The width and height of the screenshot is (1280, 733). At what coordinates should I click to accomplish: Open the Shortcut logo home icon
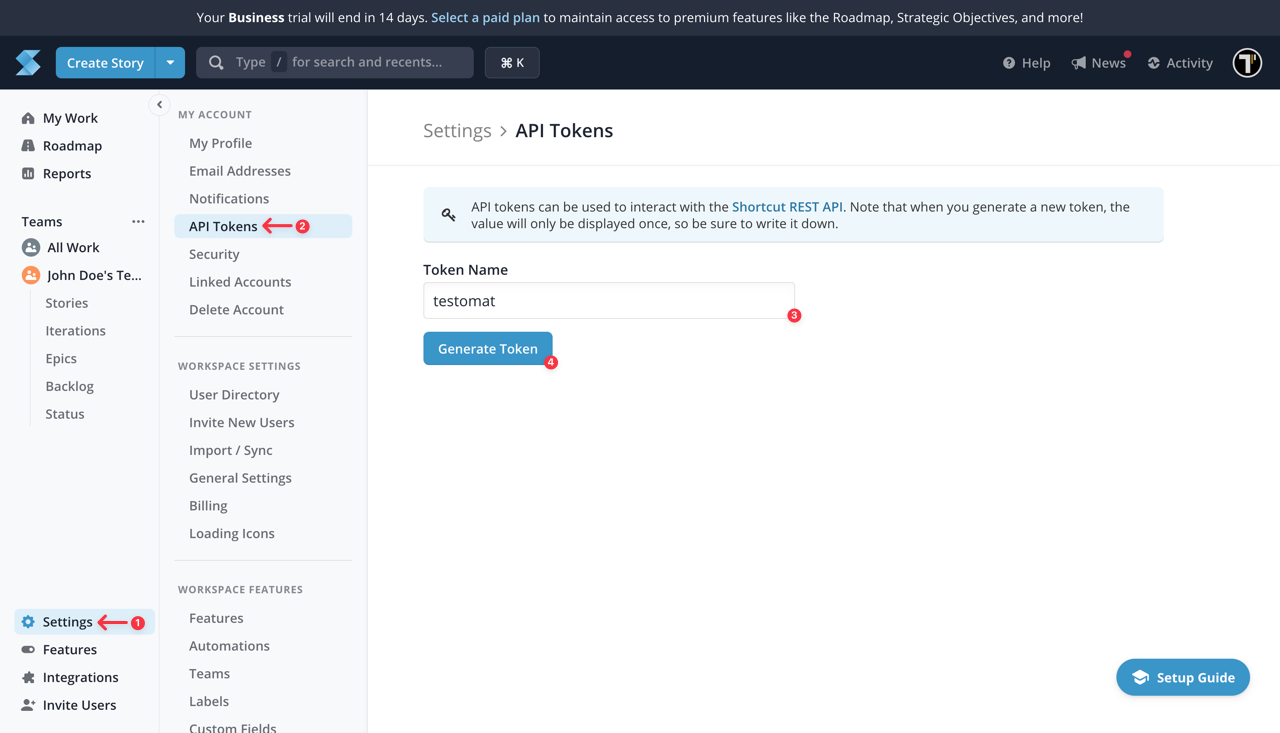coord(27,62)
